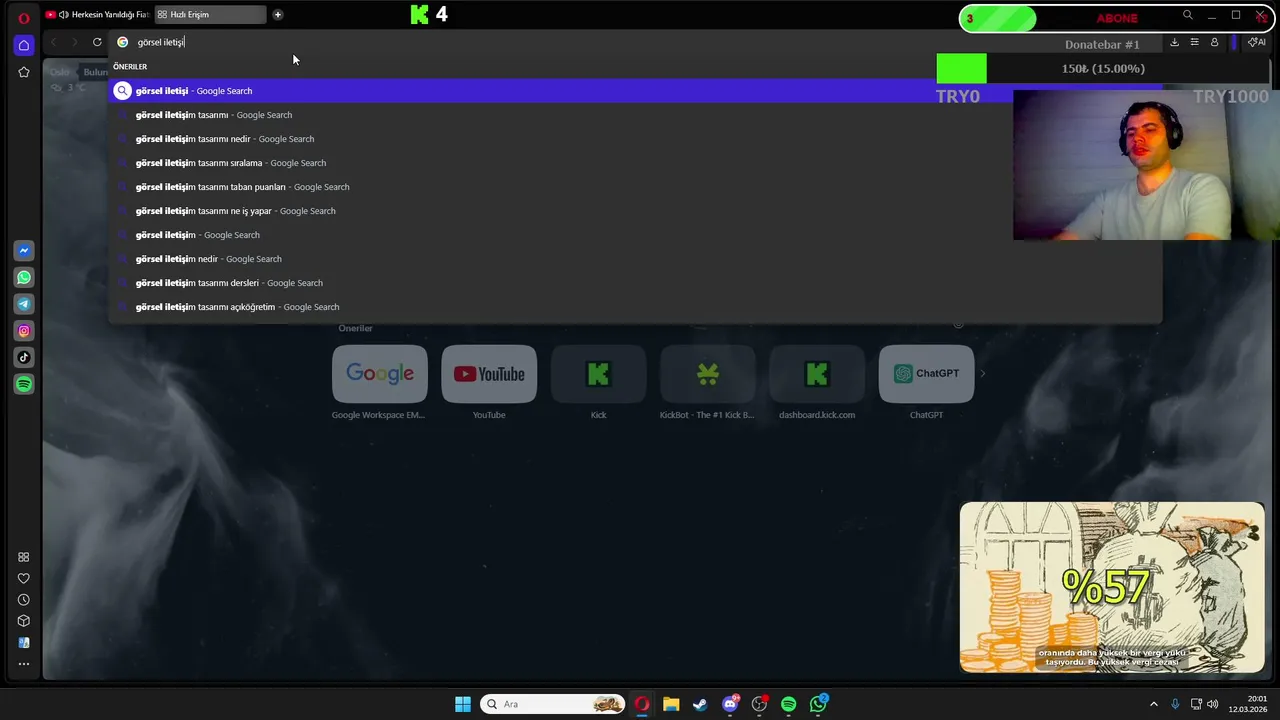The image size is (1280, 720).
Task: Click the ABONE subscribe label
Action: 1117,18
